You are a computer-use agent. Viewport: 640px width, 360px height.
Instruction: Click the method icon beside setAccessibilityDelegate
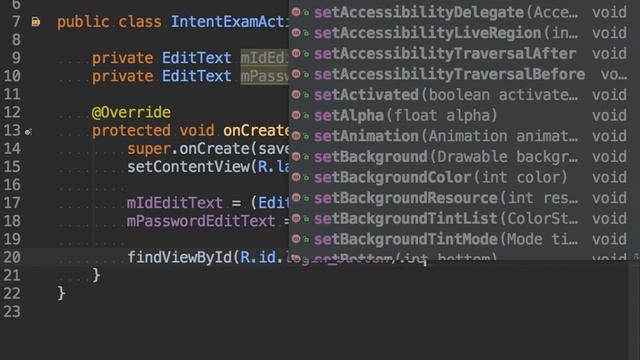(296, 12)
